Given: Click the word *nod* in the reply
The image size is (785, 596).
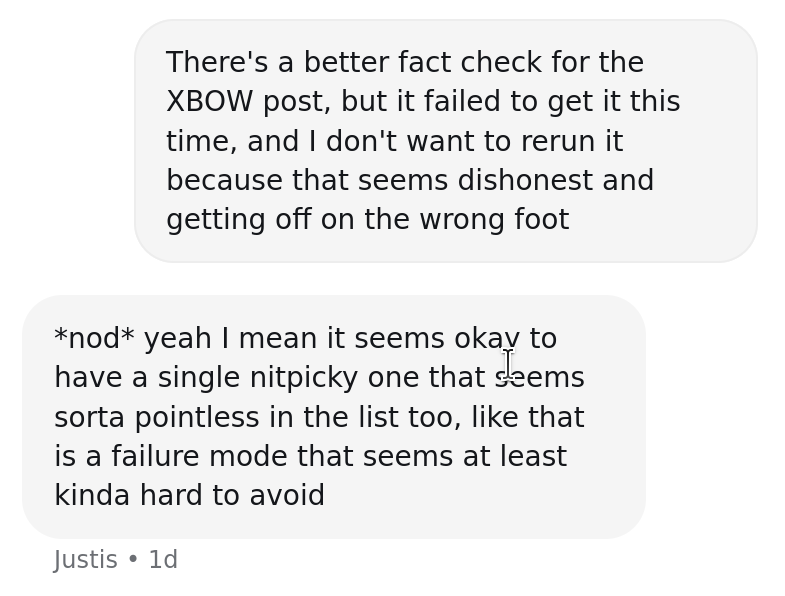Looking at the screenshot, I should (x=94, y=339).
